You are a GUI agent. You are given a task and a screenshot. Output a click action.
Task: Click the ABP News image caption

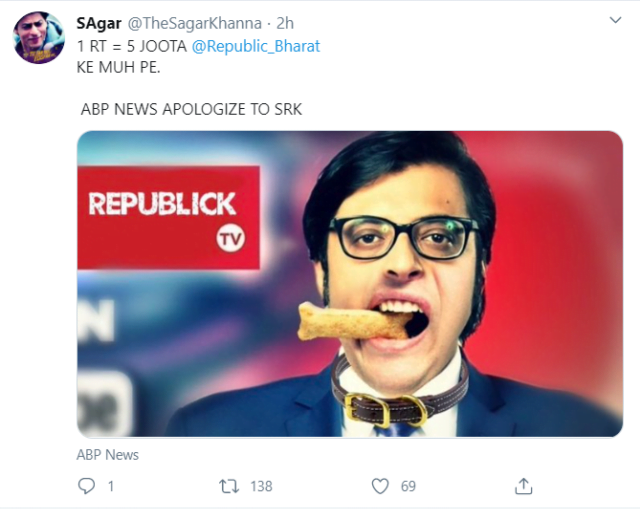coord(108,454)
